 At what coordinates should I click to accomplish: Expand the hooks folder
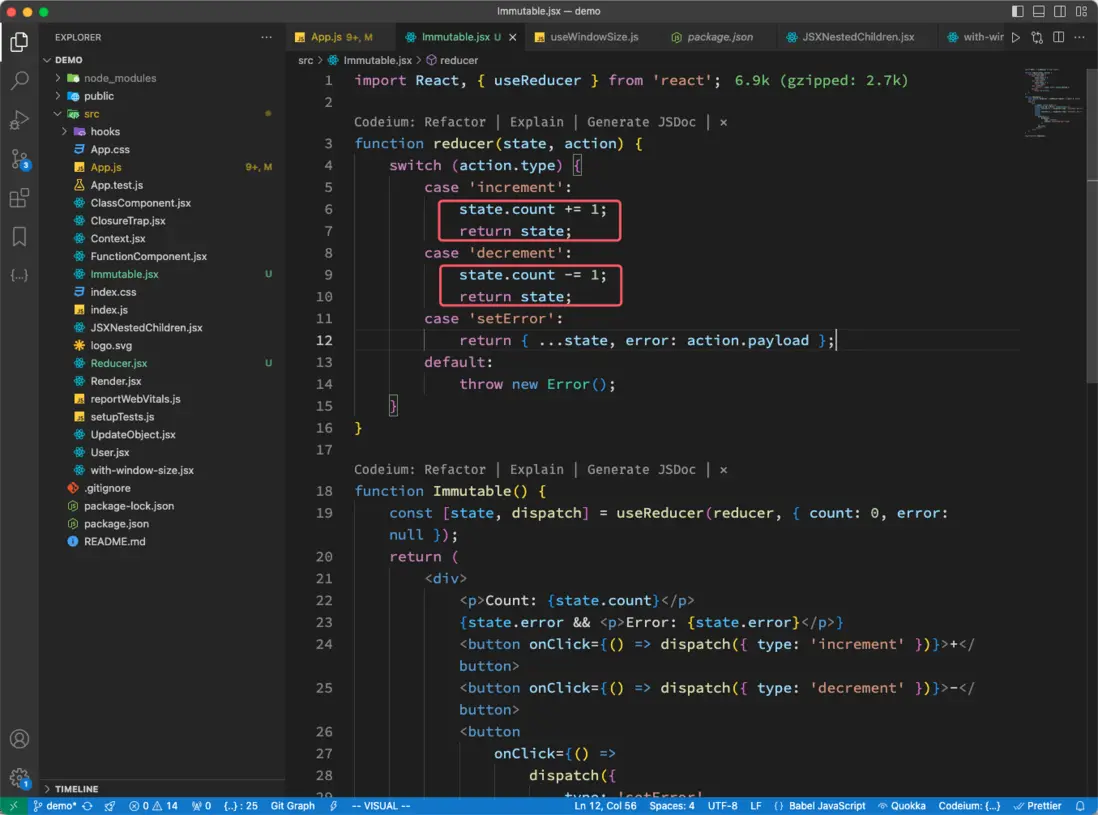tap(104, 131)
